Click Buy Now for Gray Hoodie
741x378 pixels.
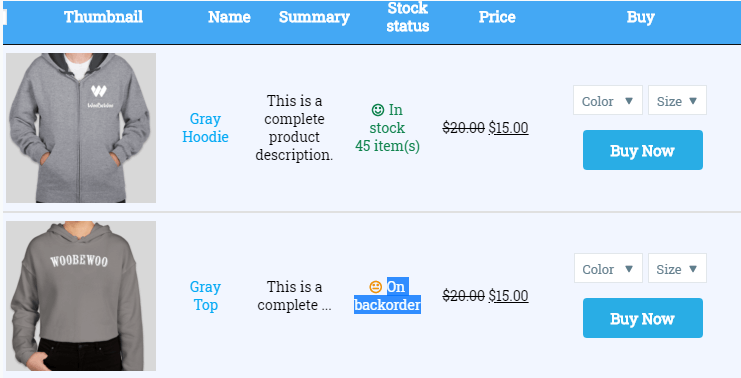click(x=643, y=150)
